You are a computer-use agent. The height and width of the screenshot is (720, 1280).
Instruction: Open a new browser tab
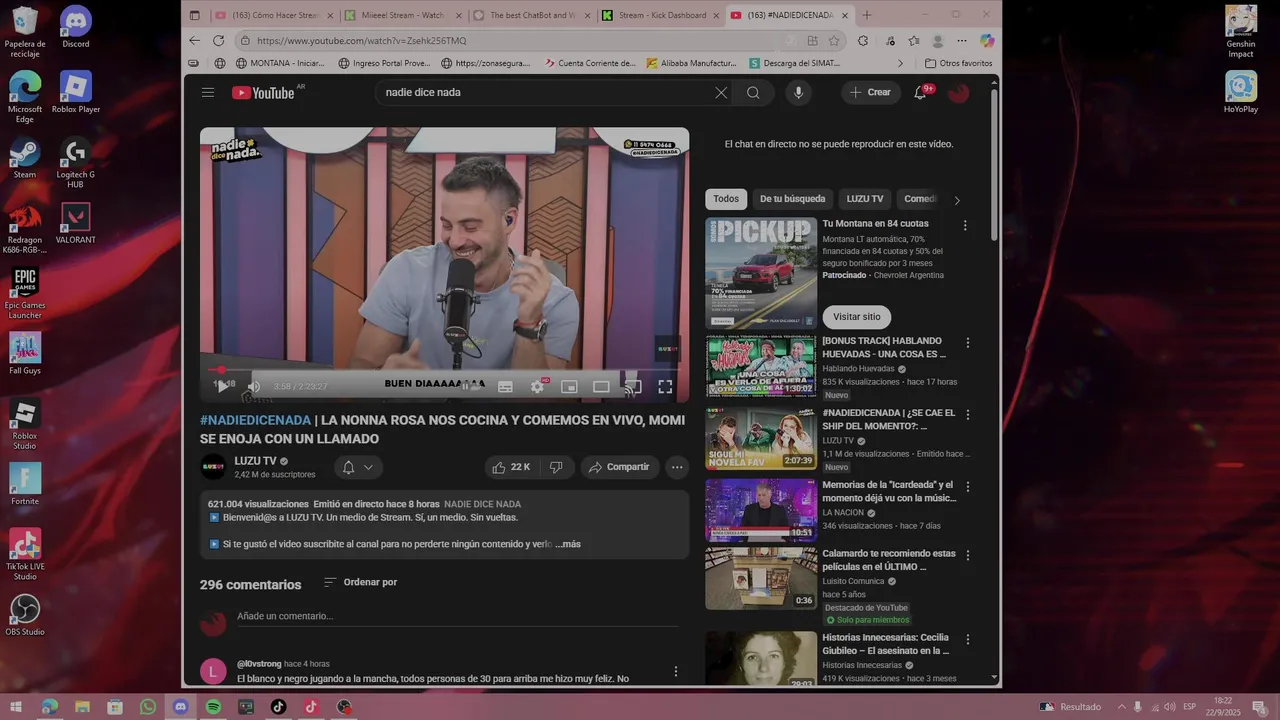click(867, 15)
